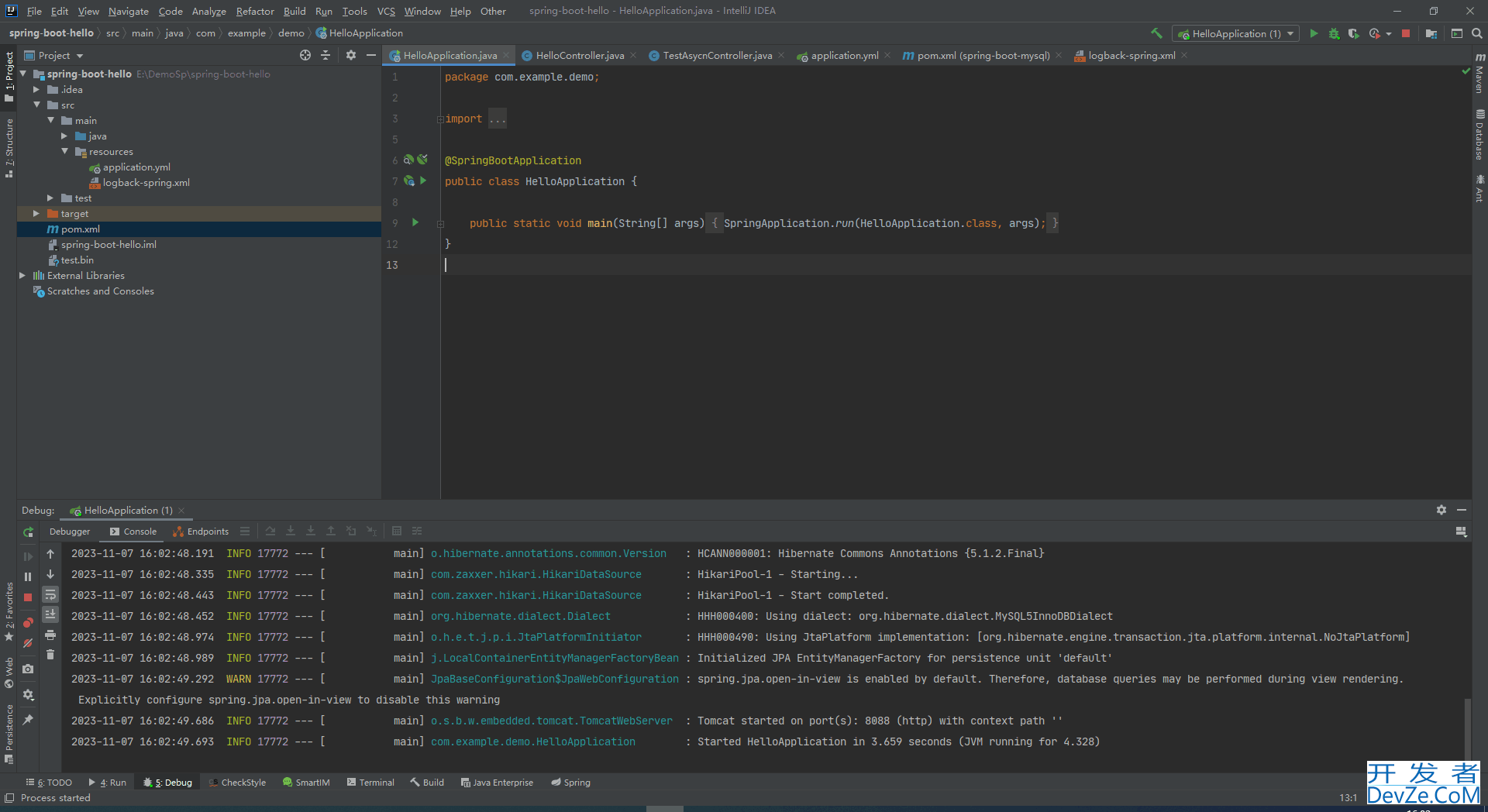
Task: Pause the program in the Debug panel
Action: coord(28,576)
